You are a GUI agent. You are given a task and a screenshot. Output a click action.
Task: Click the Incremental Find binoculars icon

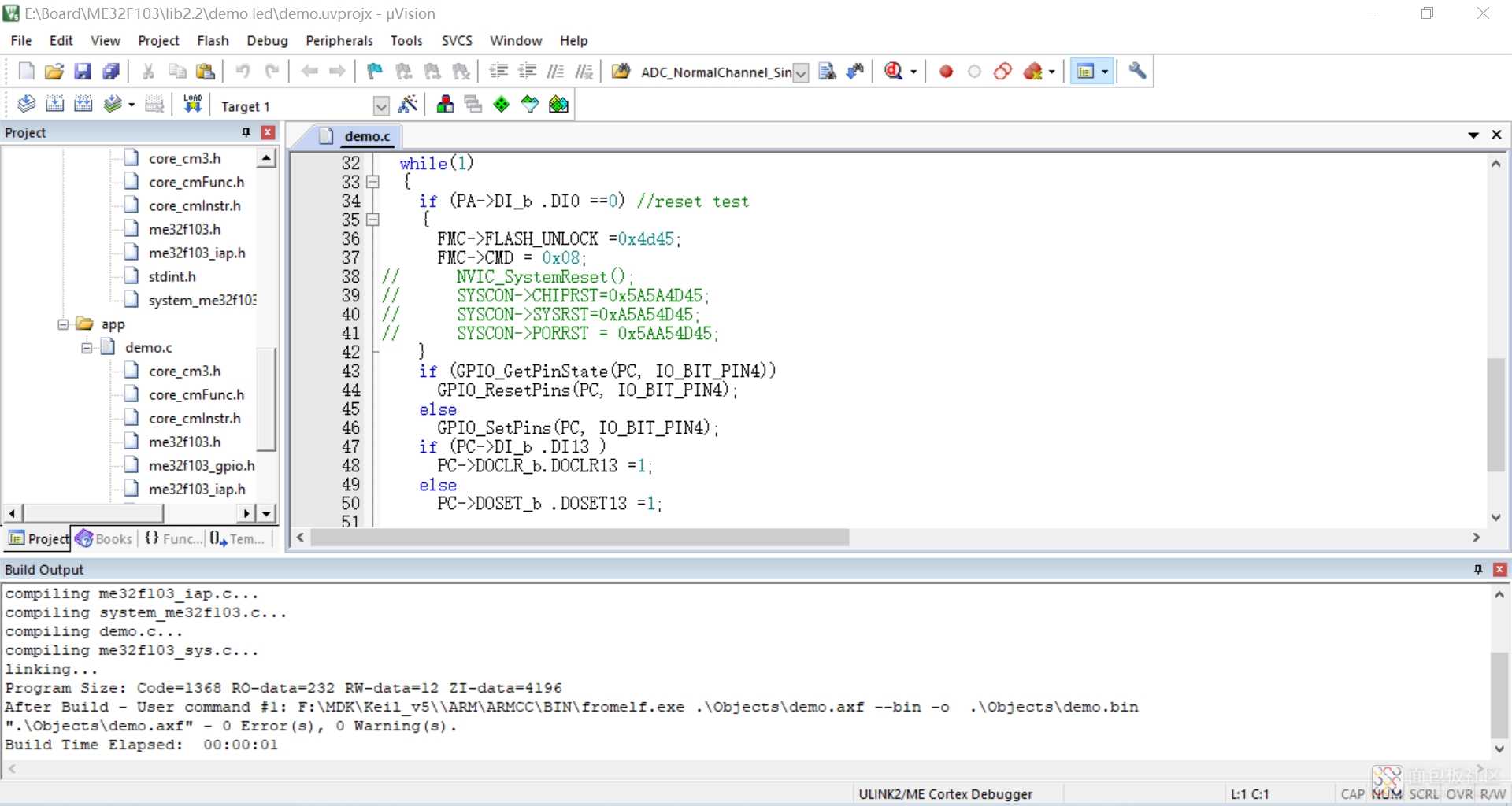855,72
